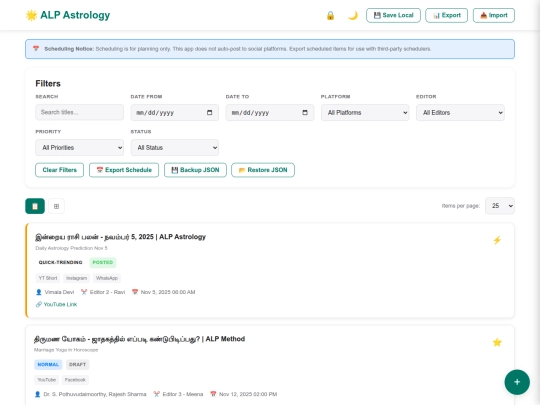Switch to list view
This screenshot has width=540, height=405.
tap(35, 206)
